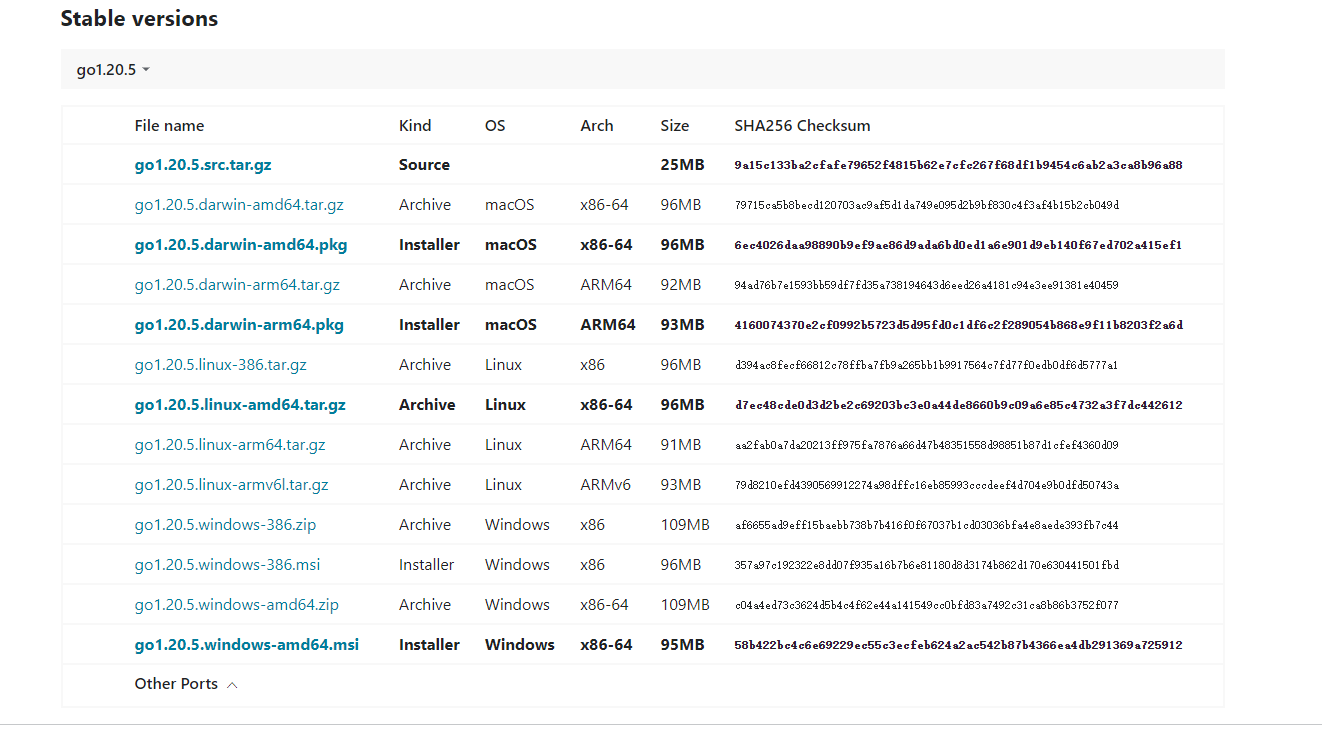Click the File name column header
The width and height of the screenshot is (1322, 735).
point(169,126)
